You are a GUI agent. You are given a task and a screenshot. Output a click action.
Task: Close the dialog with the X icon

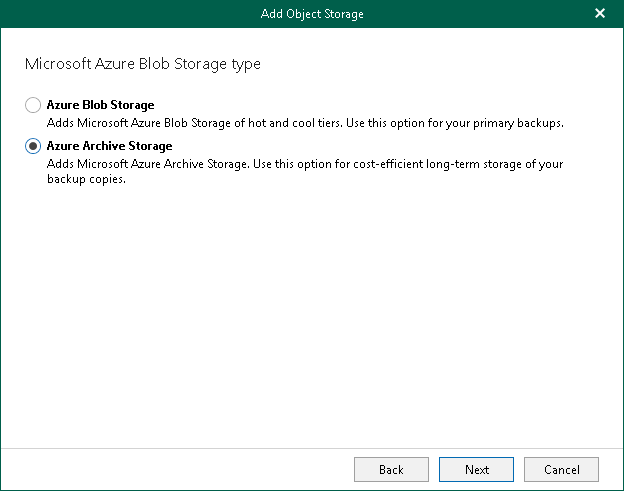[600, 13]
